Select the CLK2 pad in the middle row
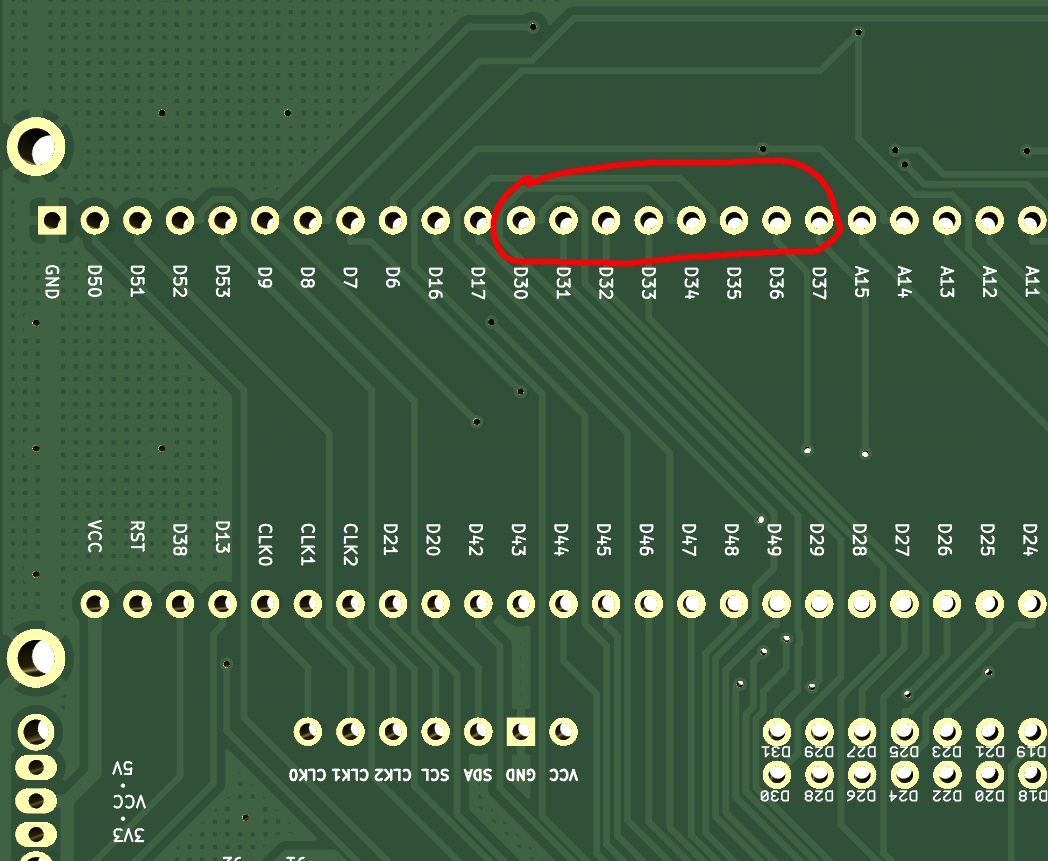1048x861 pixels. pyautogui.click(x=350, y=604)
